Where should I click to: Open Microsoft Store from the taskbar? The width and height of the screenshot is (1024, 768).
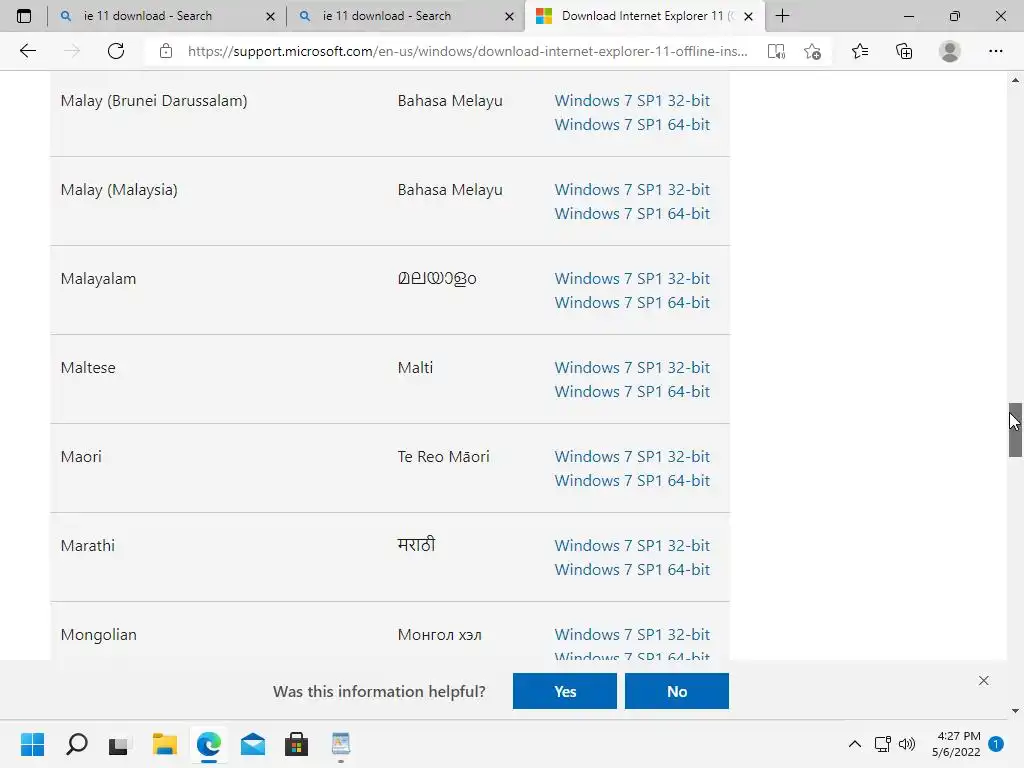296,744
